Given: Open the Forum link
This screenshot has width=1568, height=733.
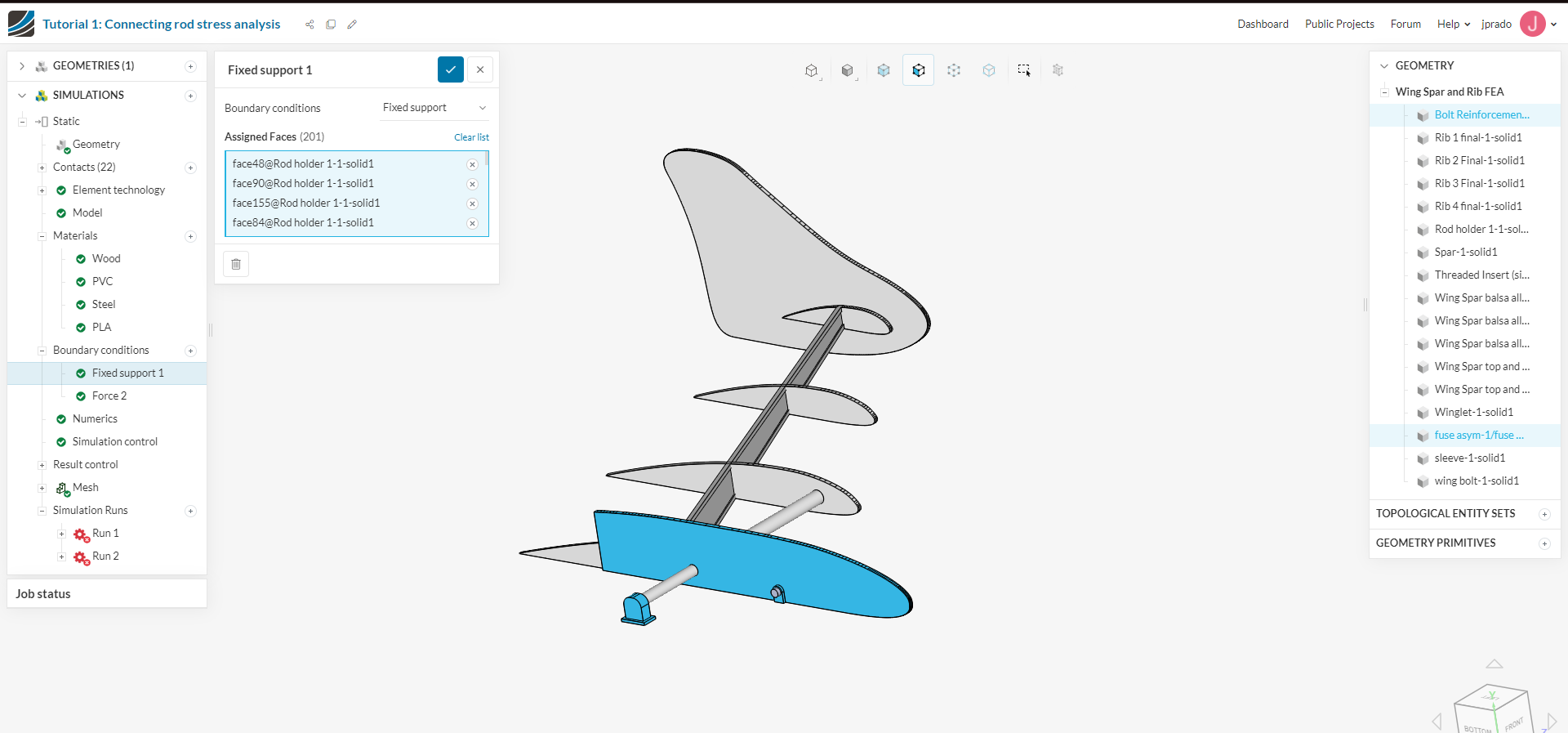Looking at the screenshot, I should coord(1405,24).
